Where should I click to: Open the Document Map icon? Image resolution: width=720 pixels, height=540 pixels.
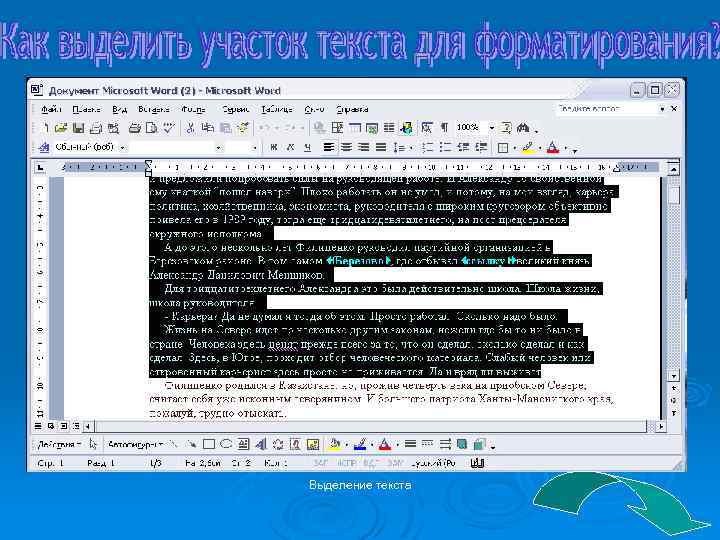click(427, 128)
